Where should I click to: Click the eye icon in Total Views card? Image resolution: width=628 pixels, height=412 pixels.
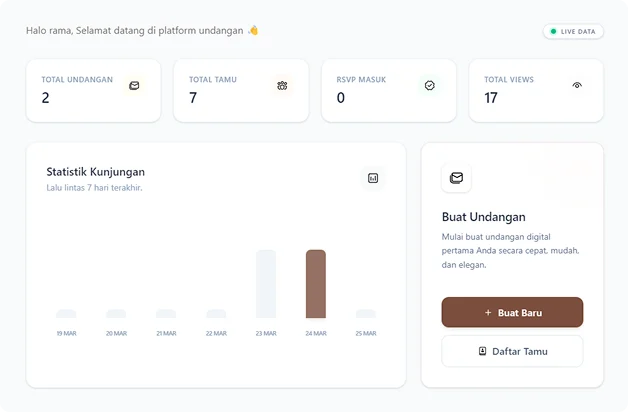click(x=577, y=86)
